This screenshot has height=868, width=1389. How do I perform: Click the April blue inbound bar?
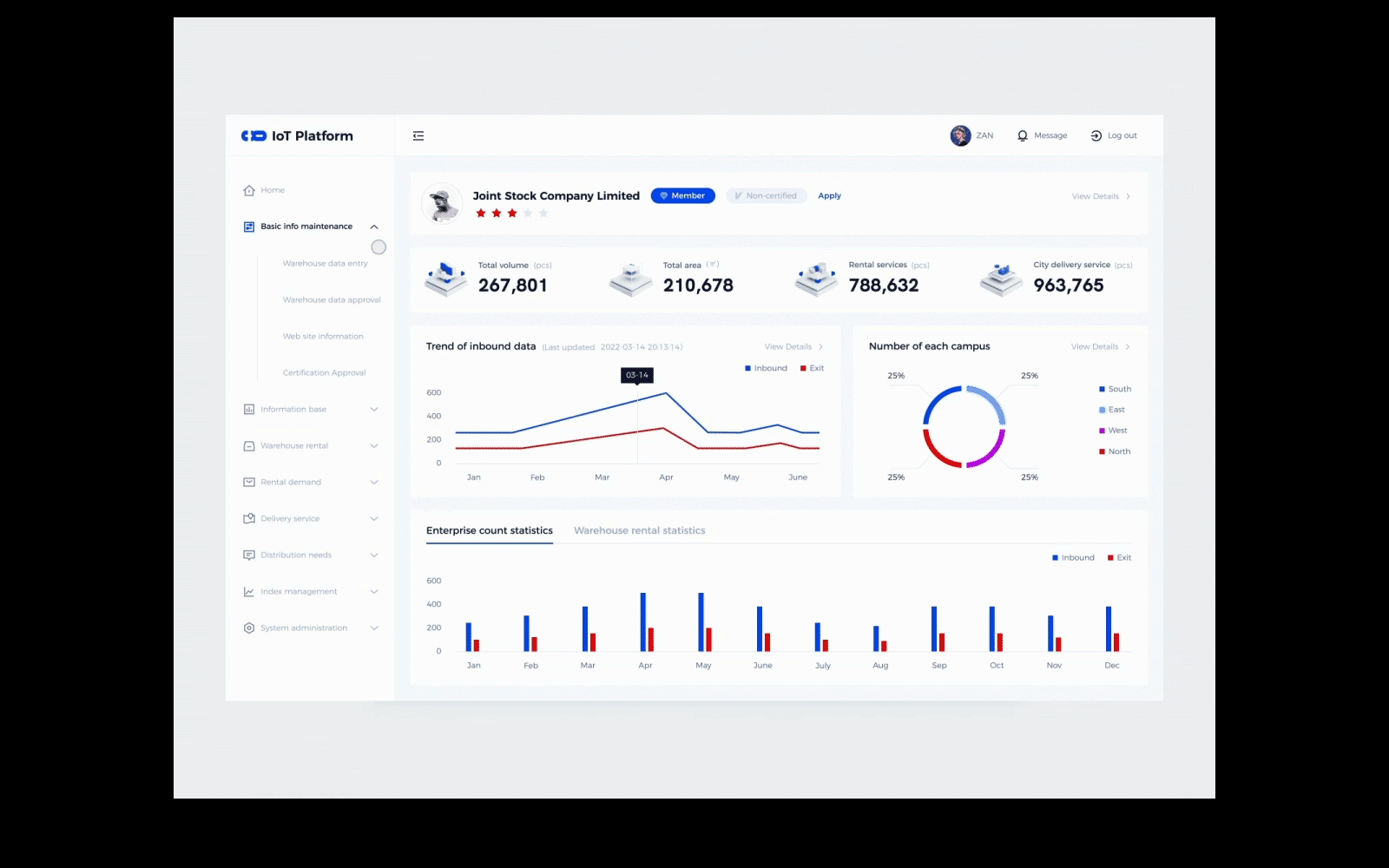(x=643, y=622)
